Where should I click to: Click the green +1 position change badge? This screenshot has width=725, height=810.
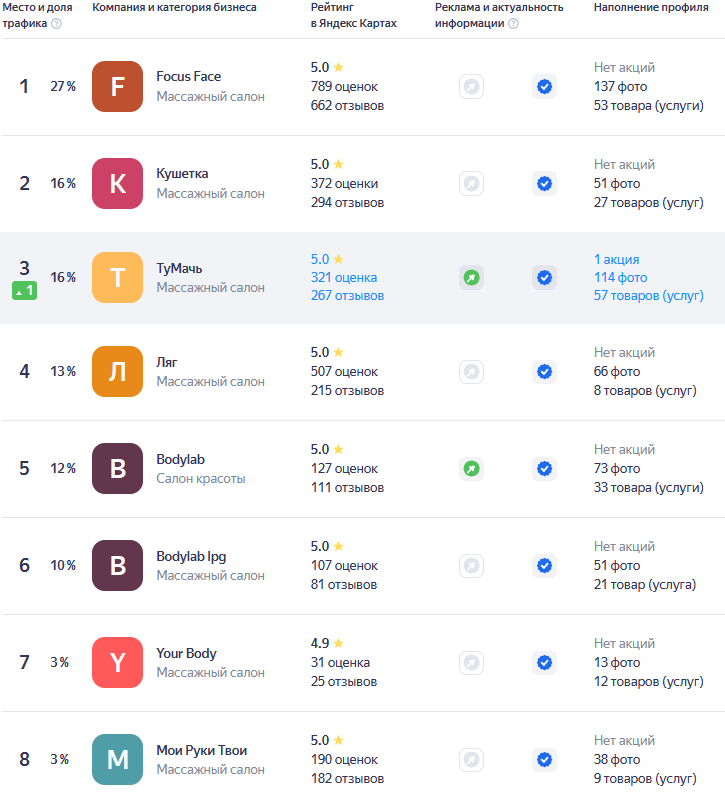pos(25,291)
